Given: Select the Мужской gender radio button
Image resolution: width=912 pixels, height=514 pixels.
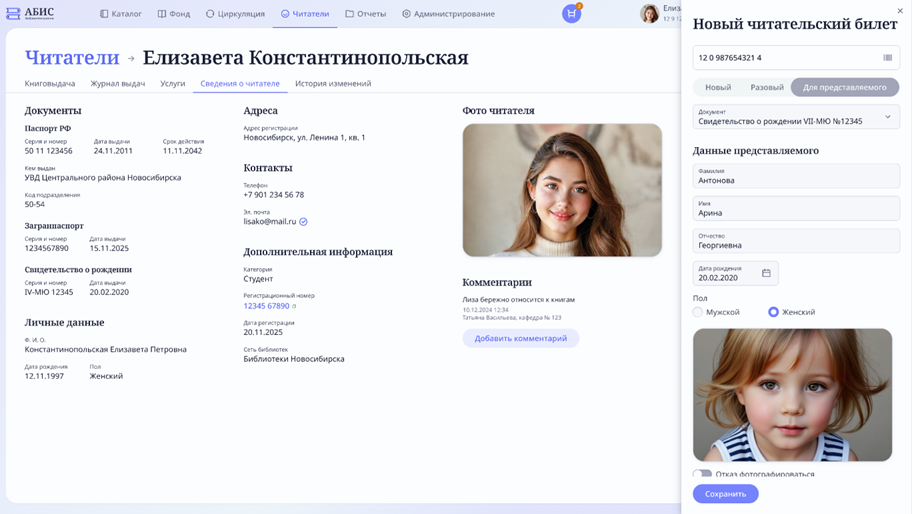Looking at the screenshot, I should click(x=698, y=312).
